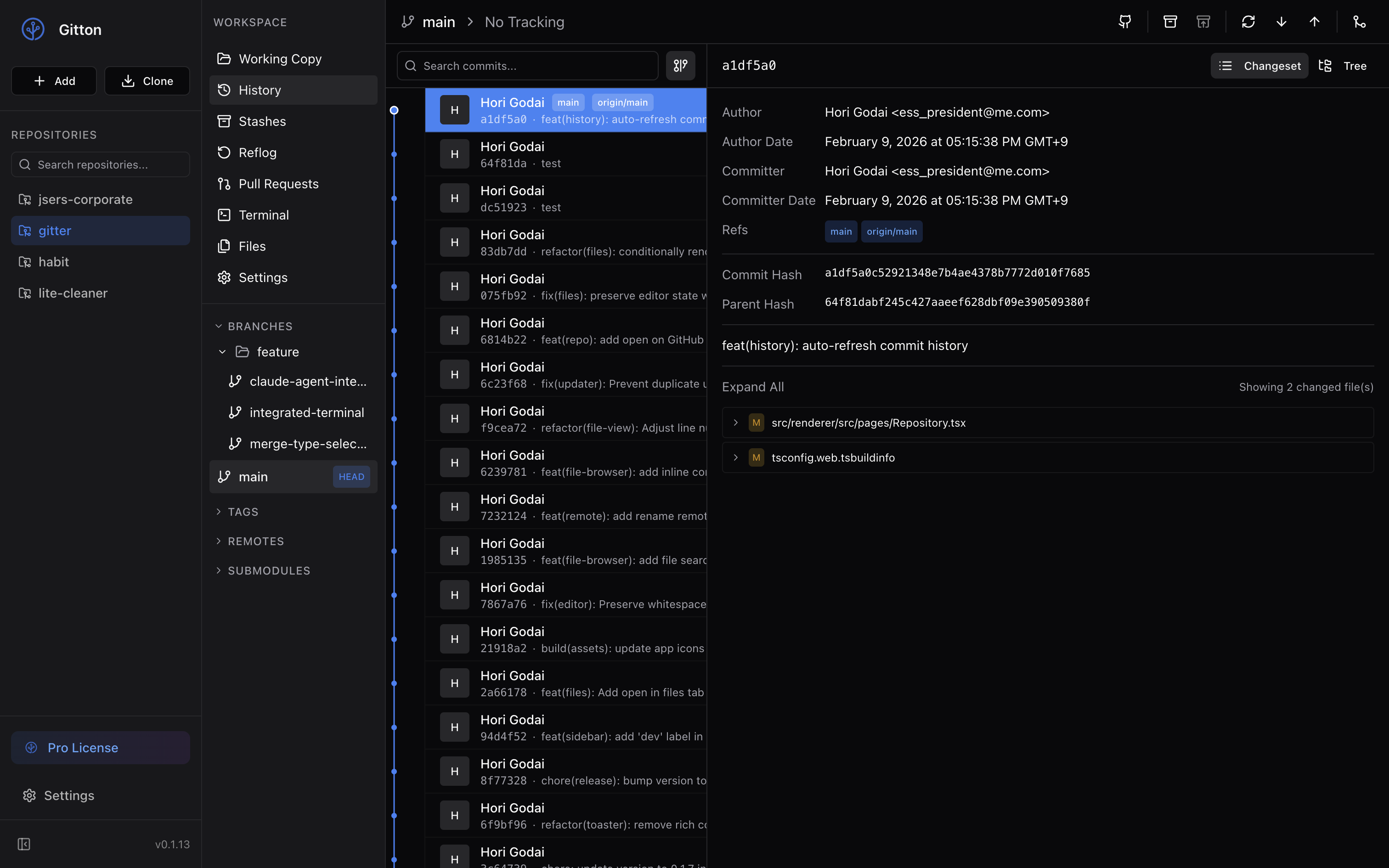The height and width of the screenshot is (868, 1389).
Task: Click the Clone button
Action: (x=147, y=81)
